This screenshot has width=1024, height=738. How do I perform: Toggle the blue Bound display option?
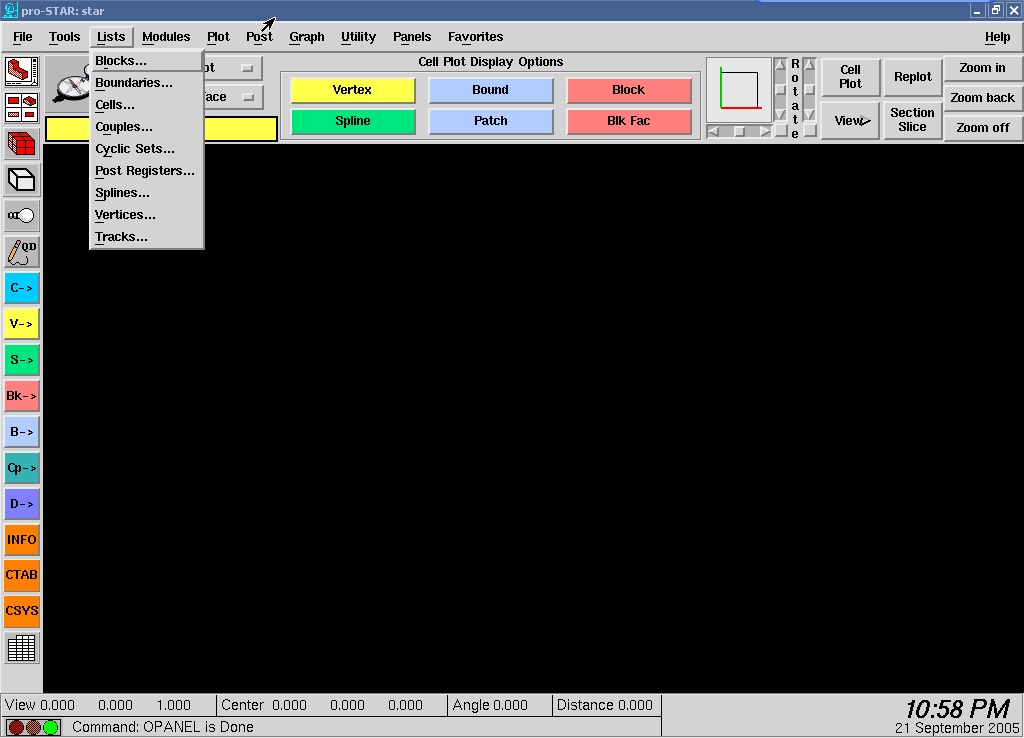point(490,90)
